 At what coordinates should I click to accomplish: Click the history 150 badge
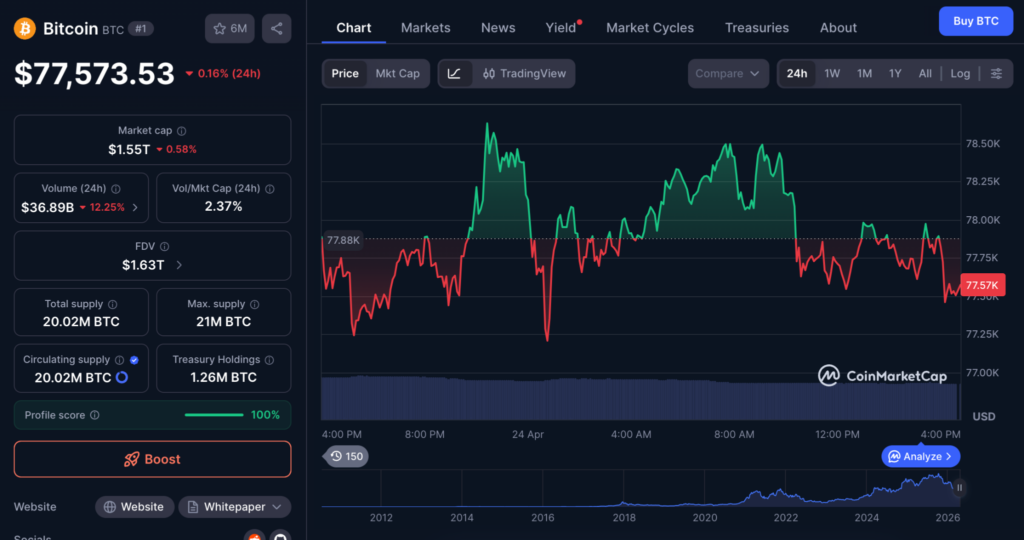click(346, 456)
